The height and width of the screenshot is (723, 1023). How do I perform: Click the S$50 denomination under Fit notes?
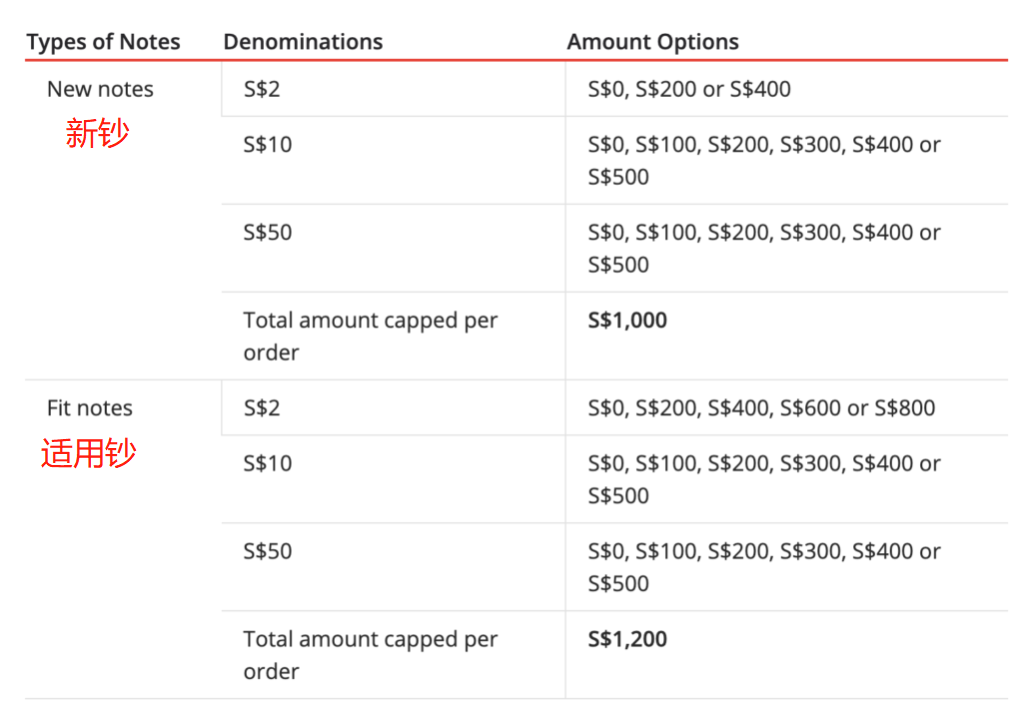[267, 551]
